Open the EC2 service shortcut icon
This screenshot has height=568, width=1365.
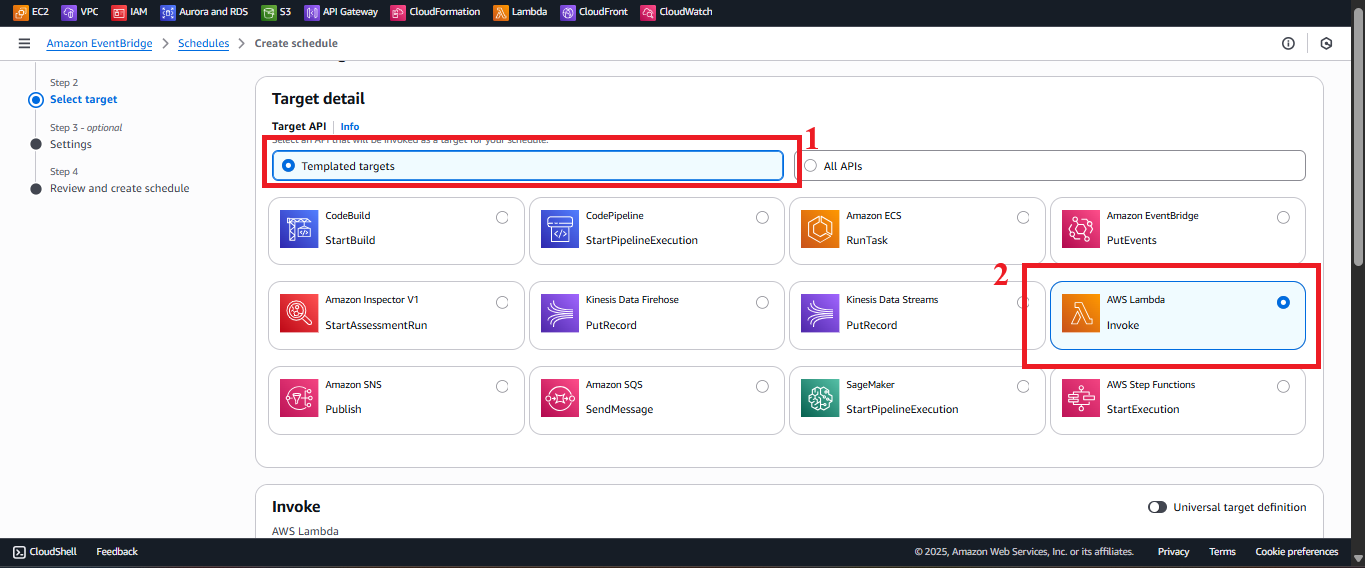tap(20, 12)
